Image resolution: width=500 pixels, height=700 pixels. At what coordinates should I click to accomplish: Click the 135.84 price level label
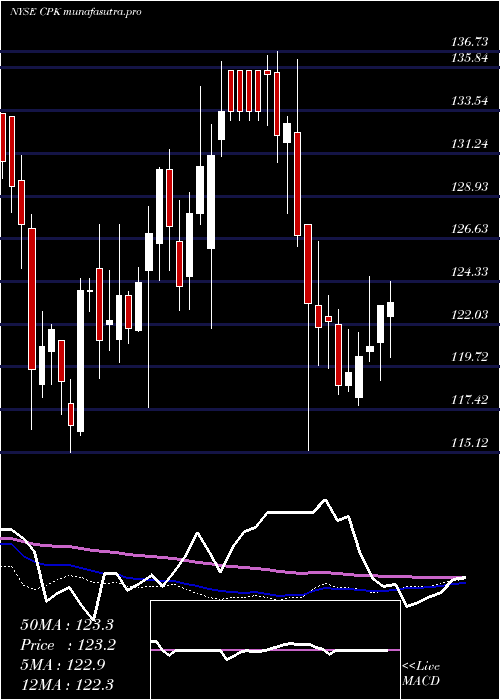coord(470,58)
